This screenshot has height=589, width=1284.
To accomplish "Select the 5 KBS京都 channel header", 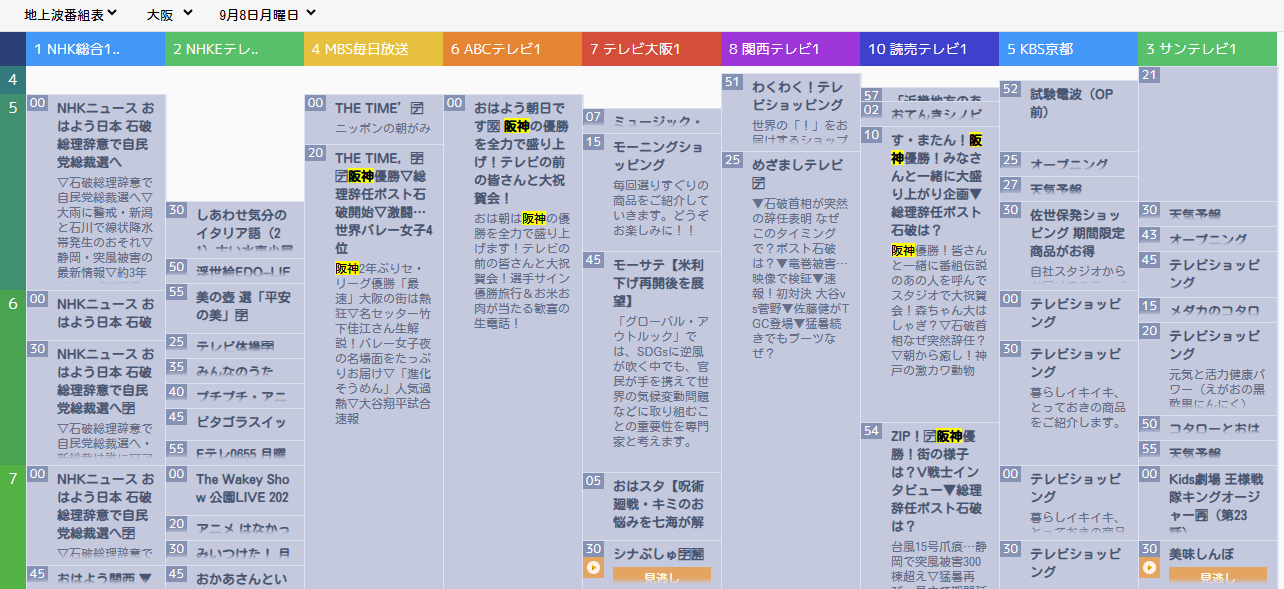I will pyautogui.click(x=1069, y=48).
